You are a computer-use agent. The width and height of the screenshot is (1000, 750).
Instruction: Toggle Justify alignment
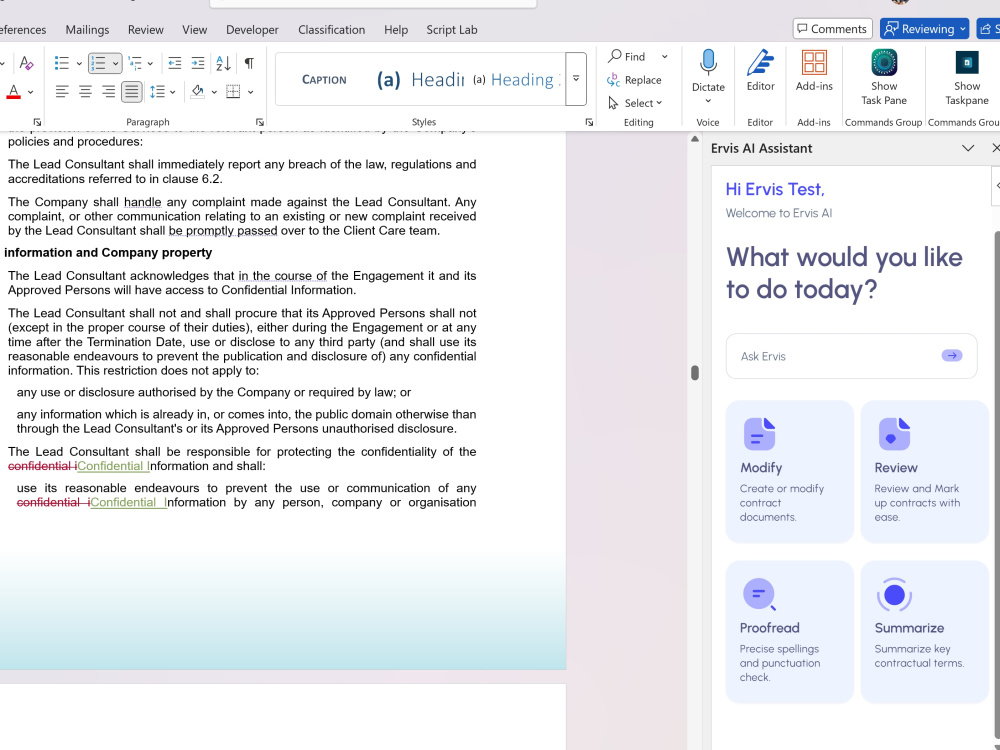tap(131, 92)
